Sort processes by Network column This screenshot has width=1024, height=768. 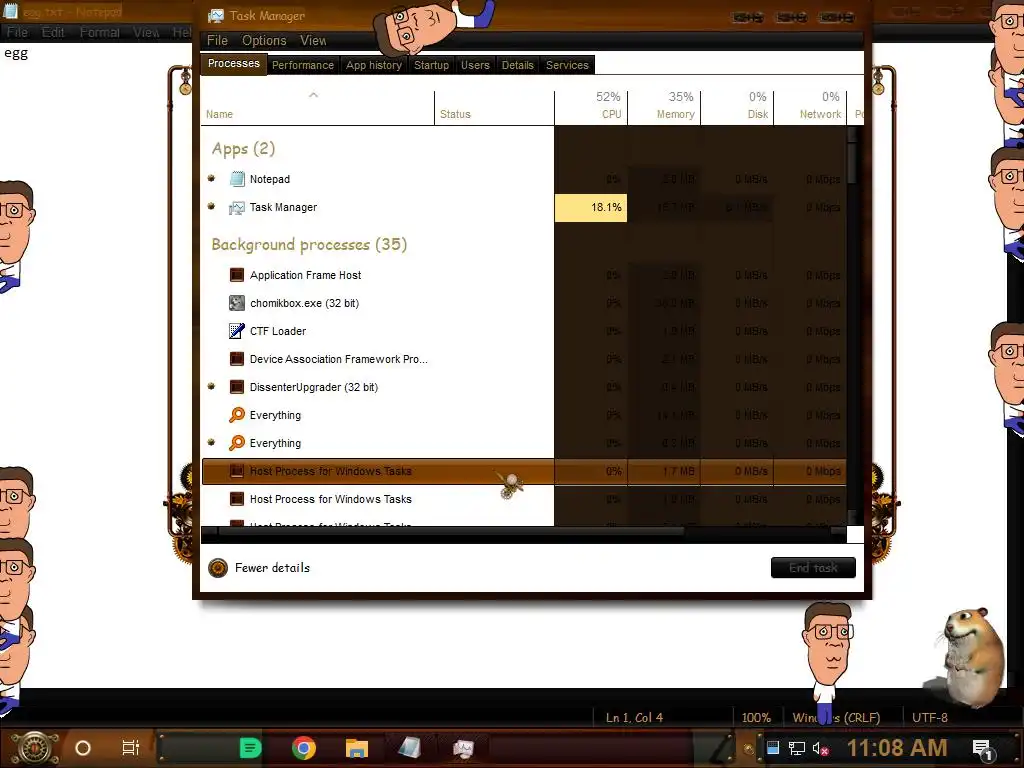pyautogui.click(x=810, y=106)
